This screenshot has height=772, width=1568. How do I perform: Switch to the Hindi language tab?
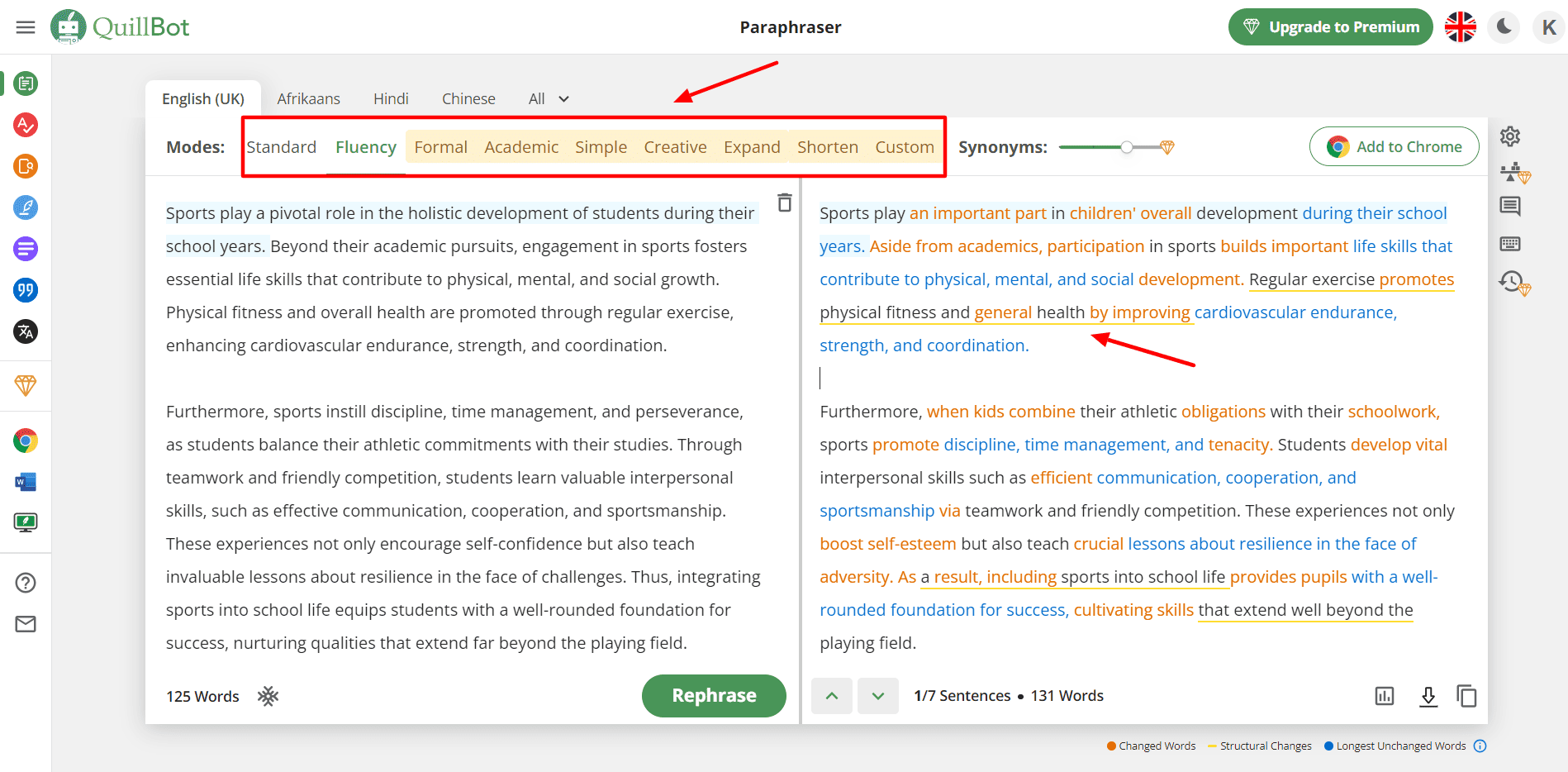(x=391, y=99)
